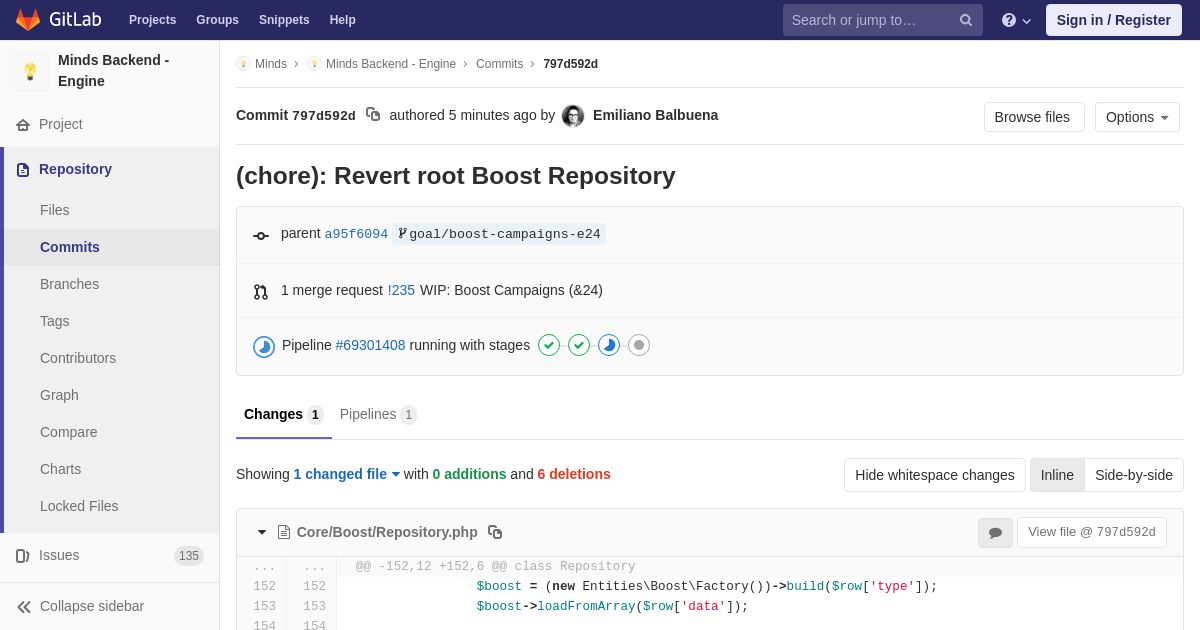The width and height of the screenshot is (1200, 630).
Task: Toggle comments with speech bubble button
Action: pyautogui.click(x=995, y=533)
